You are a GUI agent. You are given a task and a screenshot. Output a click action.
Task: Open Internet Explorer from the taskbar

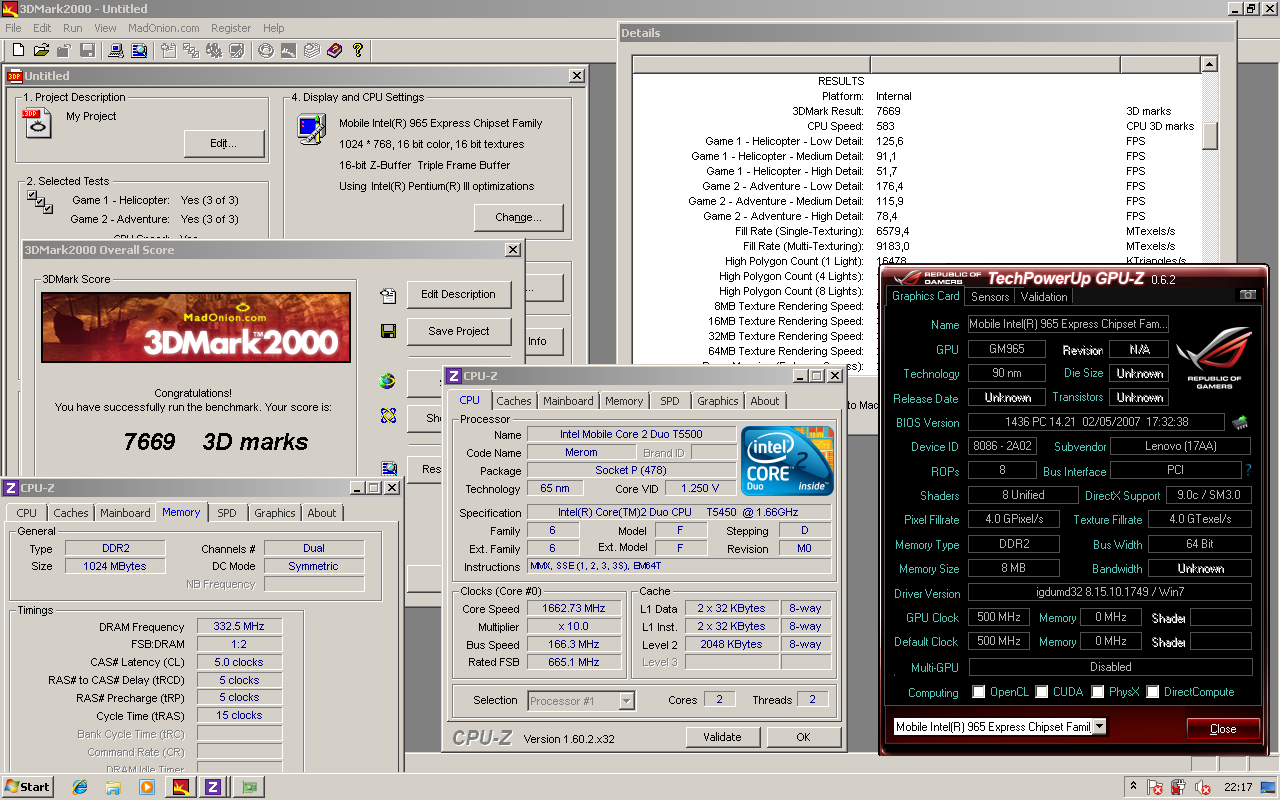click(80, 787)
